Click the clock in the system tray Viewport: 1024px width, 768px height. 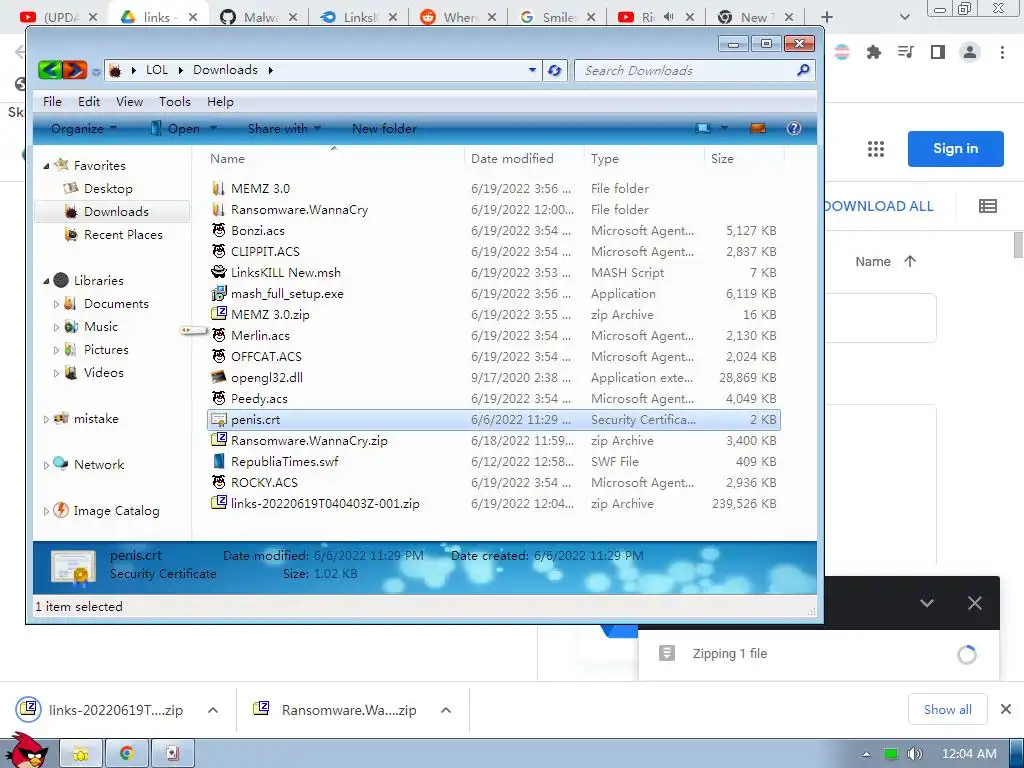(x=969, y=754)
